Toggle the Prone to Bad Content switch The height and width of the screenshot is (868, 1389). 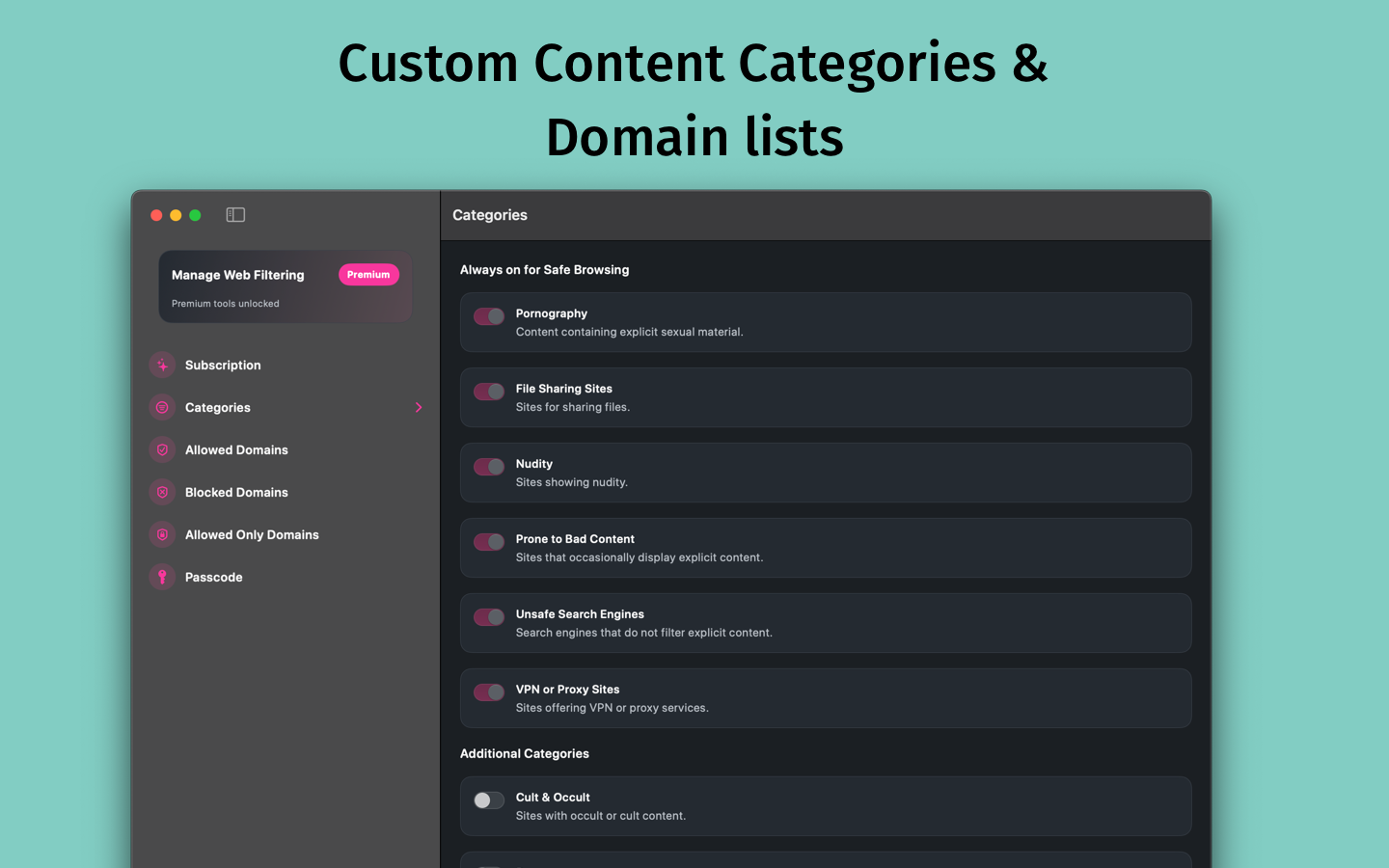click(x=489, y=542)
